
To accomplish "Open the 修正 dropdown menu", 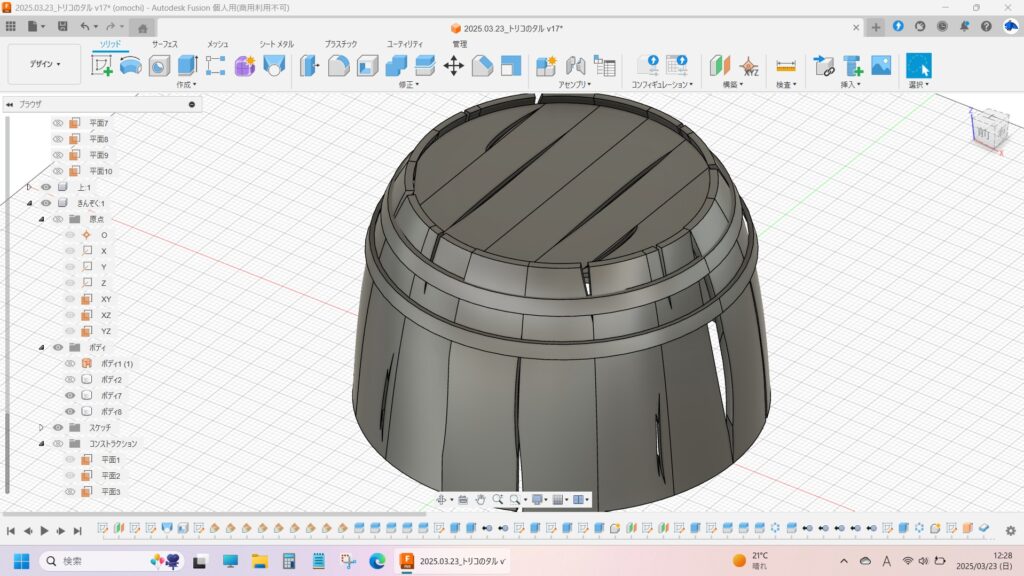I will [408, 85].
